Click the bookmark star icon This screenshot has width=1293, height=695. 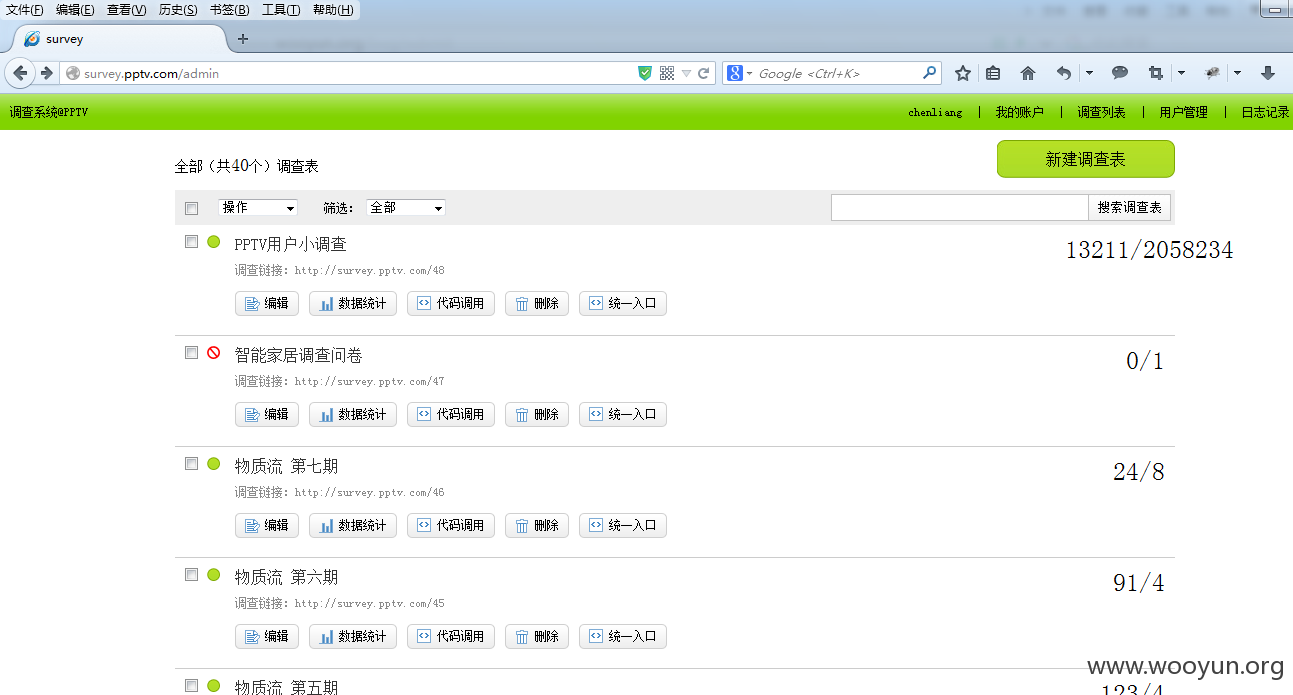963,73
